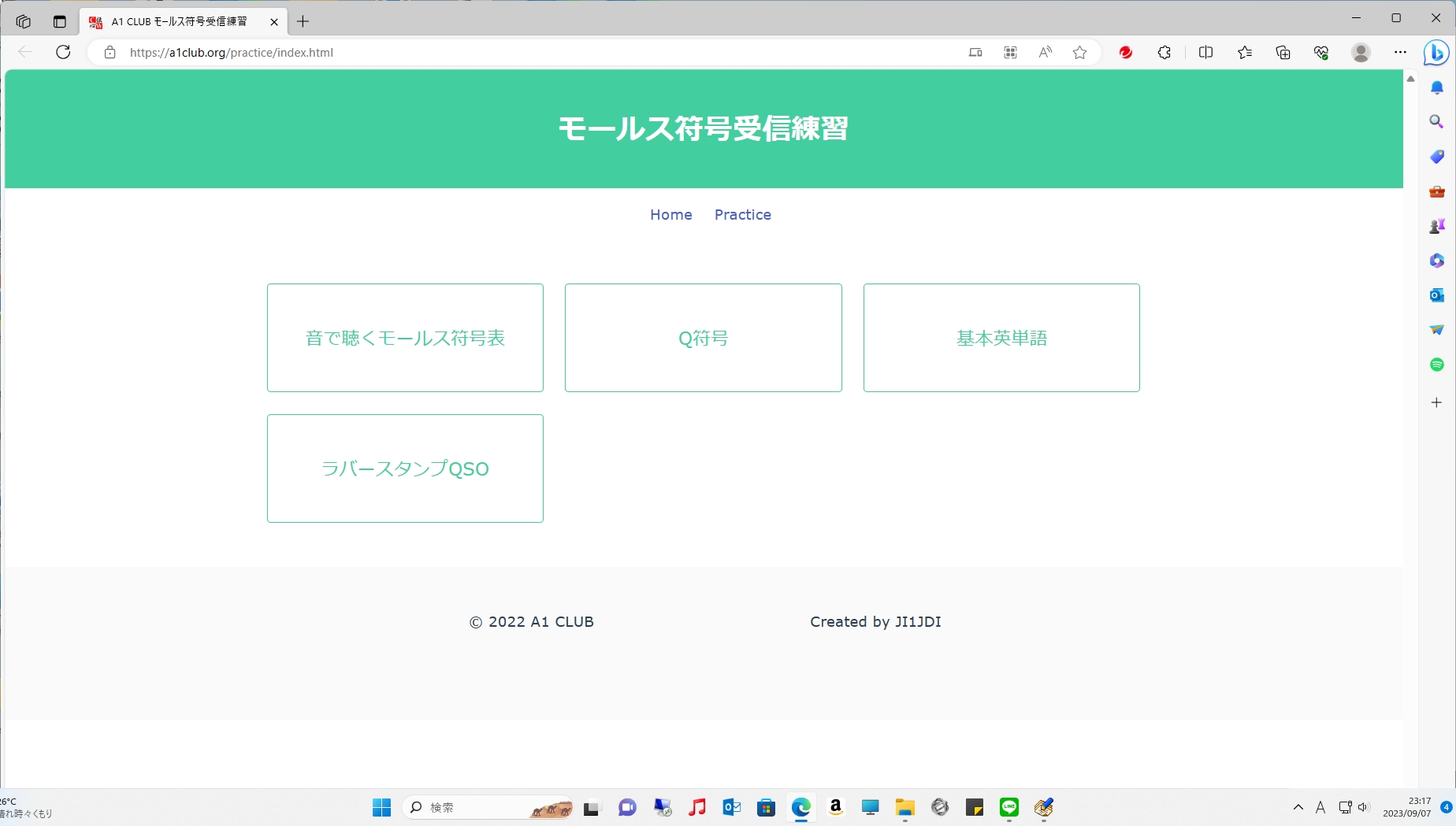Viewport: 1456px width, 826px height.
Task: Open the weather widget showing 26°C
Action: pos(27,807)
